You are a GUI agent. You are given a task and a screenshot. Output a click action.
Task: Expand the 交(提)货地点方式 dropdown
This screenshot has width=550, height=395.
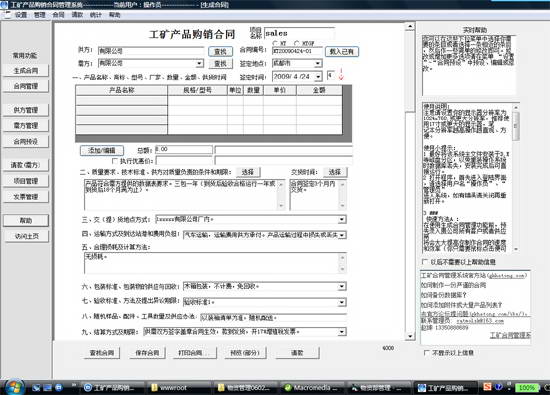342,220
